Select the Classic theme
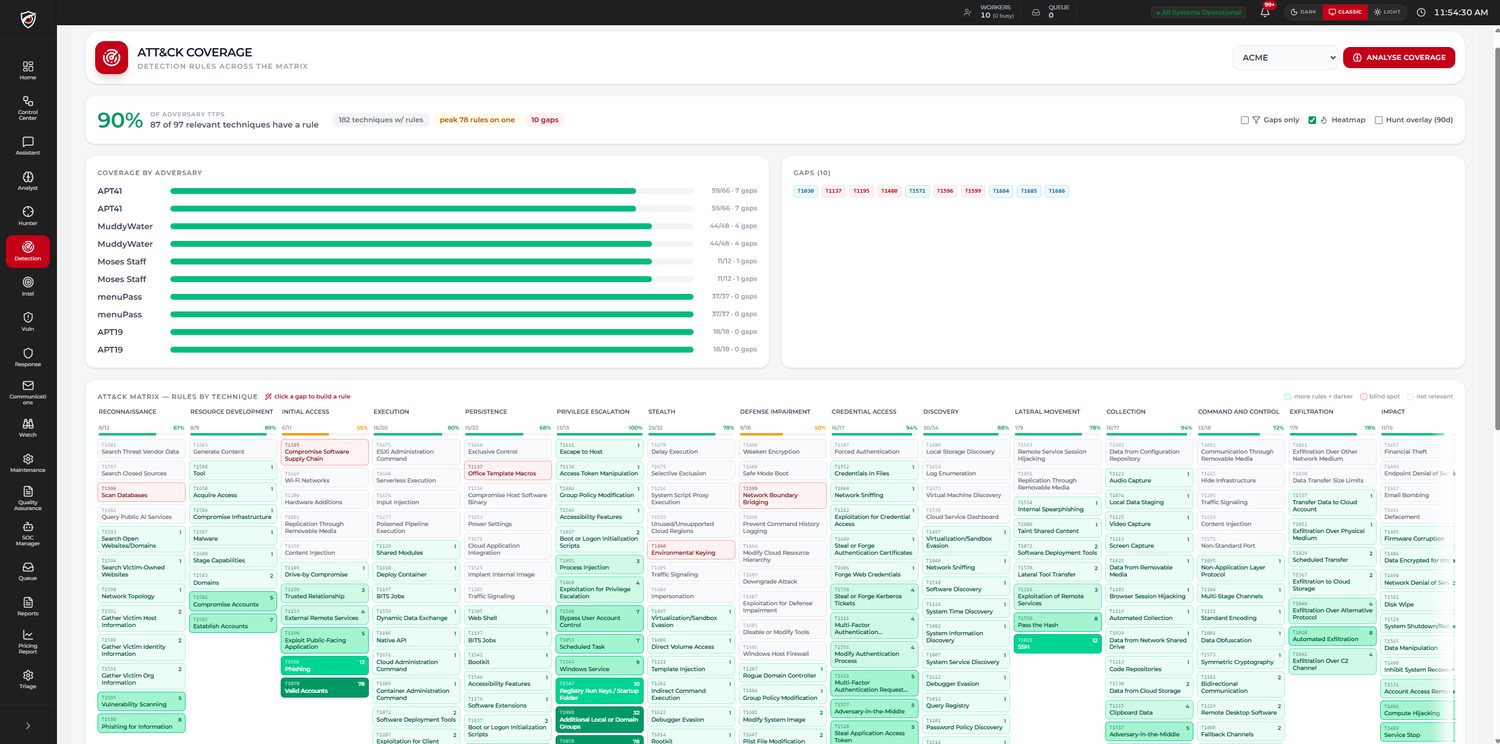This screenshot has width=1500, height=744. pos(1345,12)
